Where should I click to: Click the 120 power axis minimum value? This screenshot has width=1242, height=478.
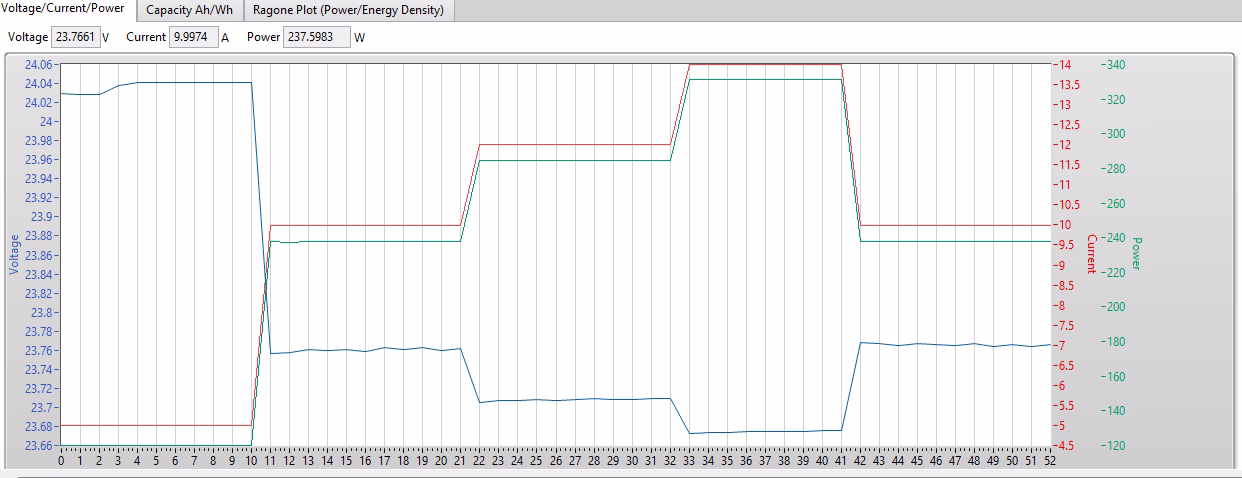1115,446
